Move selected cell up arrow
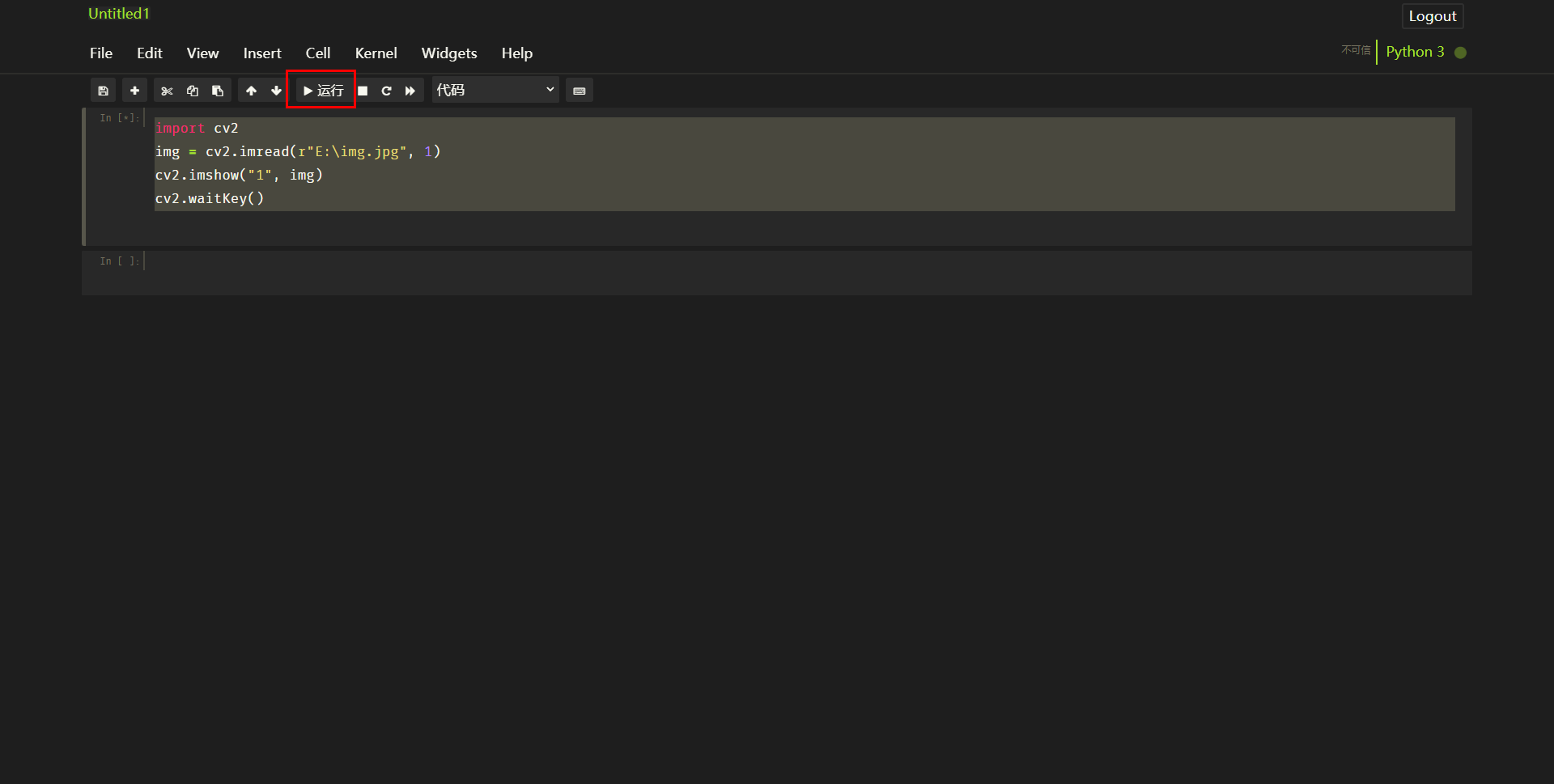Image resolution: width=1554 pixels, height=784 pixels. (x=251, y=91)
